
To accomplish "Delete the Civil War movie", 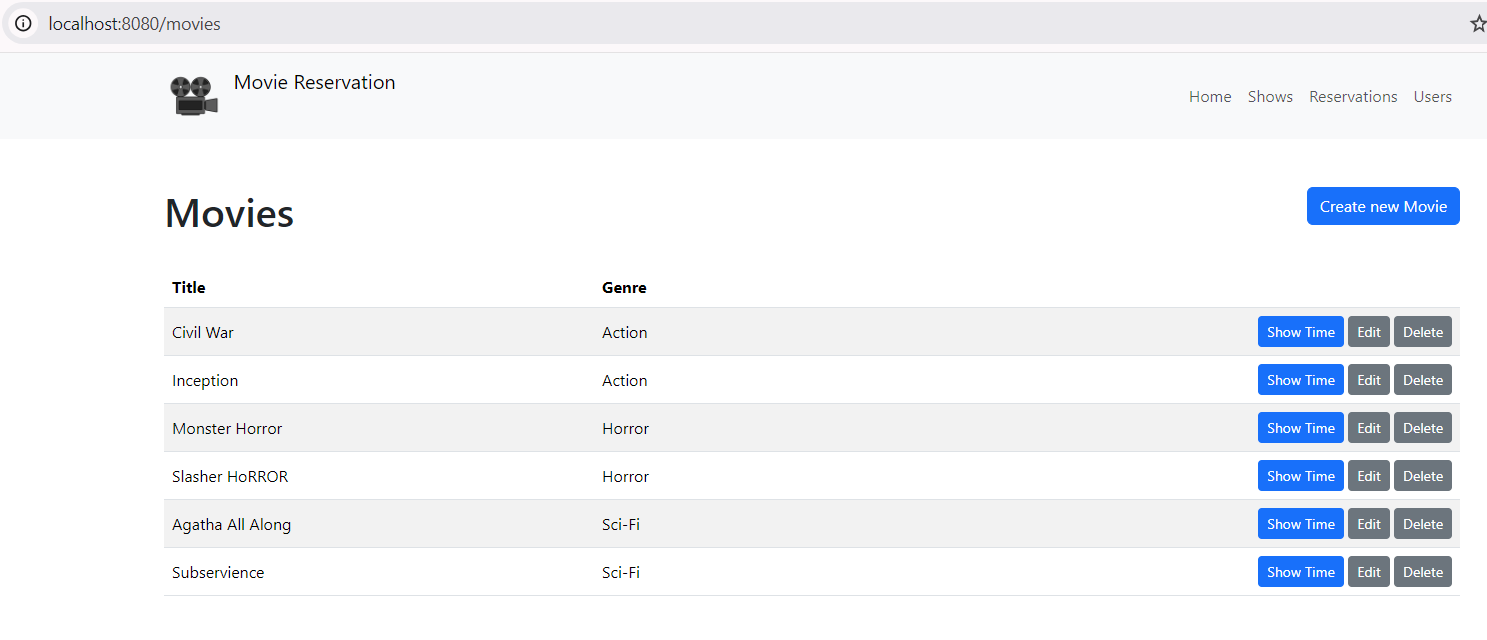I will point(1422,332).
